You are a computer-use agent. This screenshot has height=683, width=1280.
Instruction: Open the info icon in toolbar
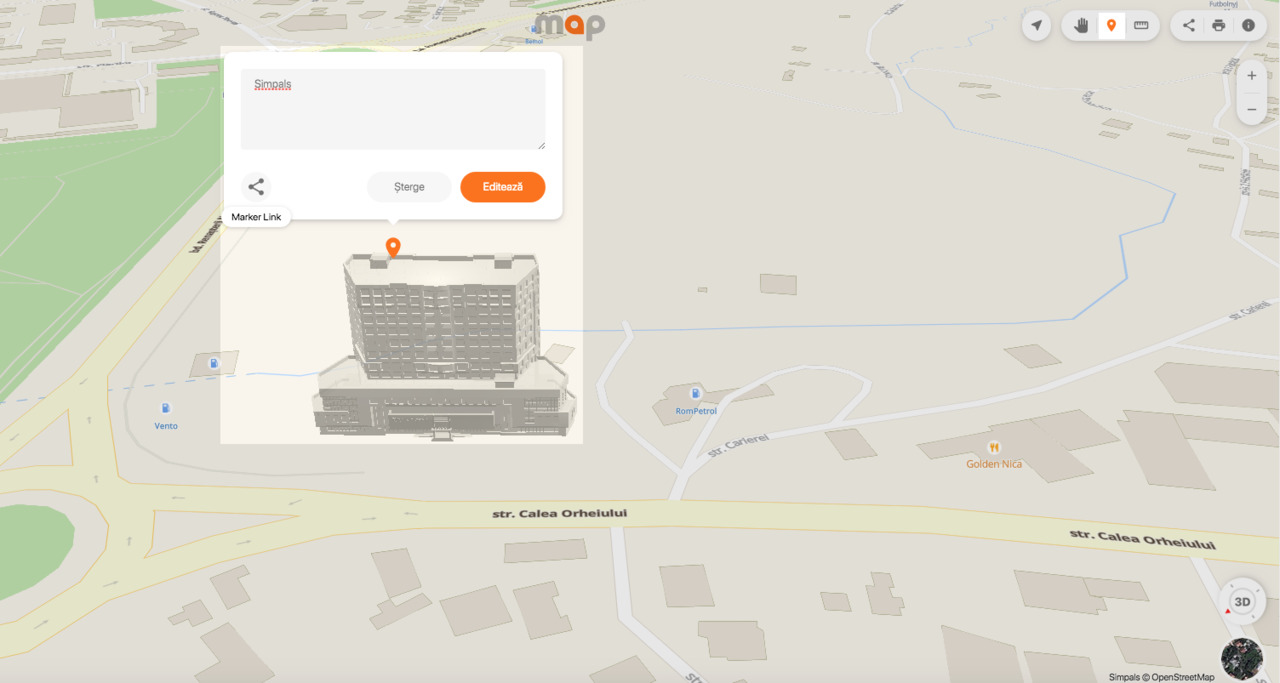pyautogui.click(x=1248, y=25)
